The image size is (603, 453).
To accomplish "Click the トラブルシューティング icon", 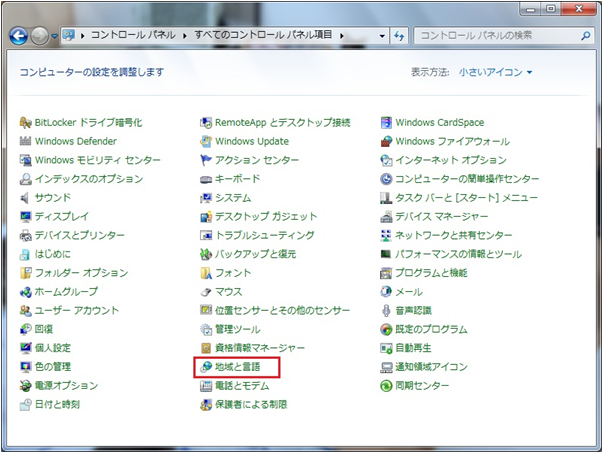I will point(206,235).
